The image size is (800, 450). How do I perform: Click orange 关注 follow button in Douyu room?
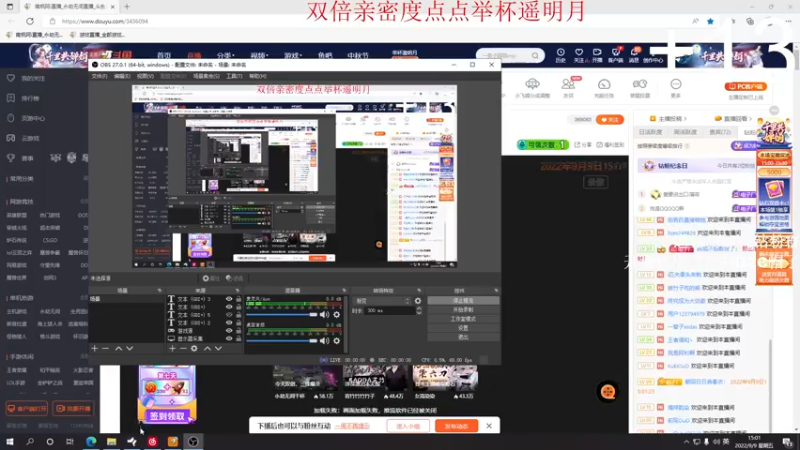click(610, 119)
